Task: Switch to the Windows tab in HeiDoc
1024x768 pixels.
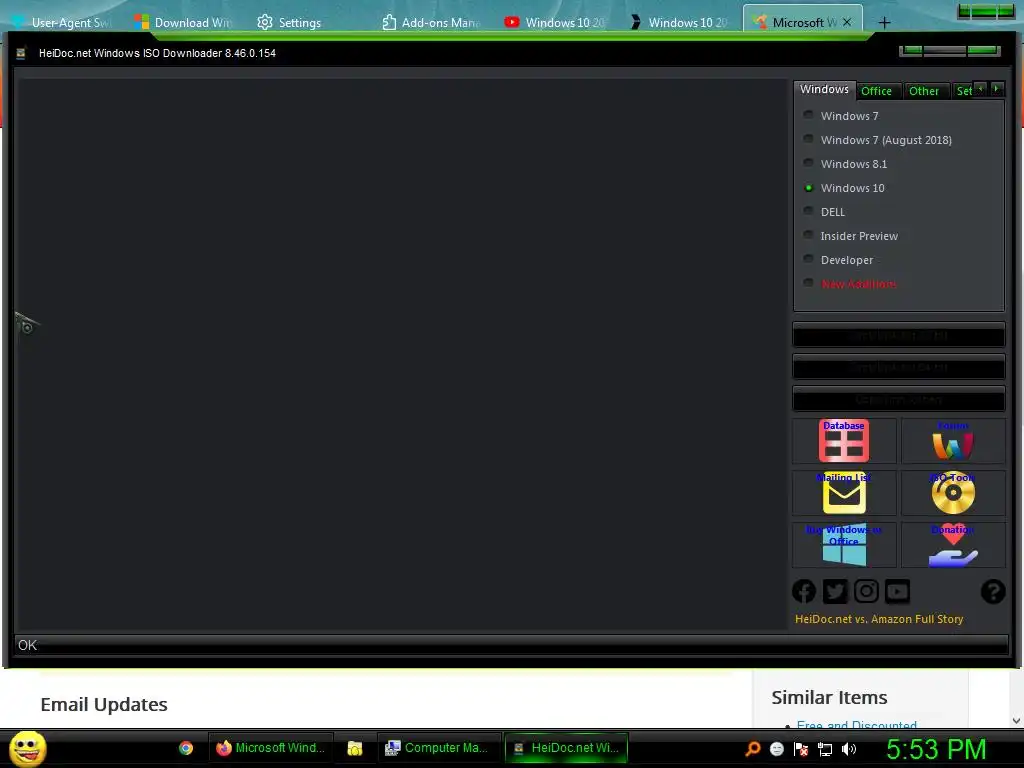Action: (x=824, y=89)
